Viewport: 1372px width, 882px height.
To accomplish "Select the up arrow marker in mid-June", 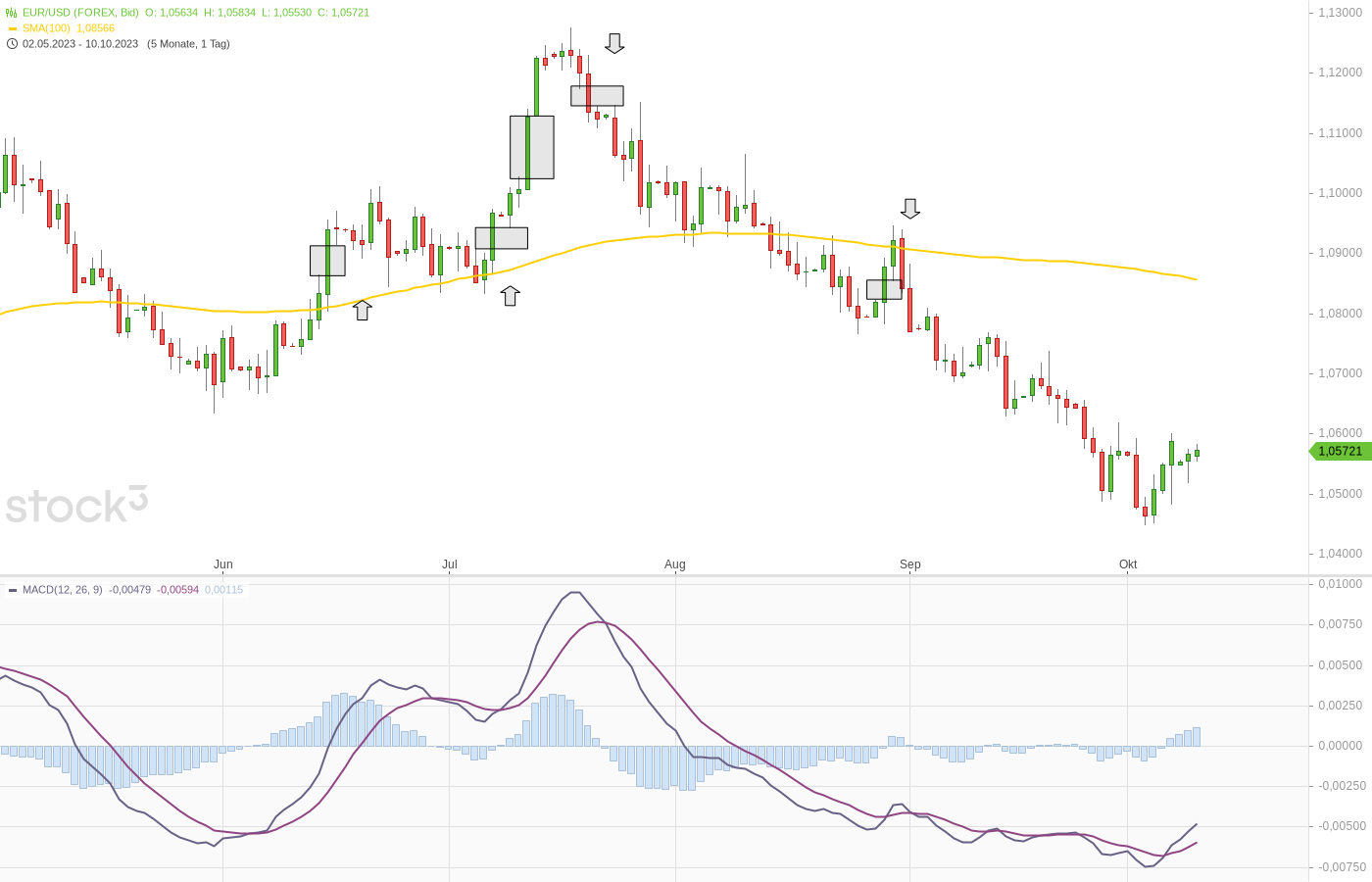I will [363, 310].
